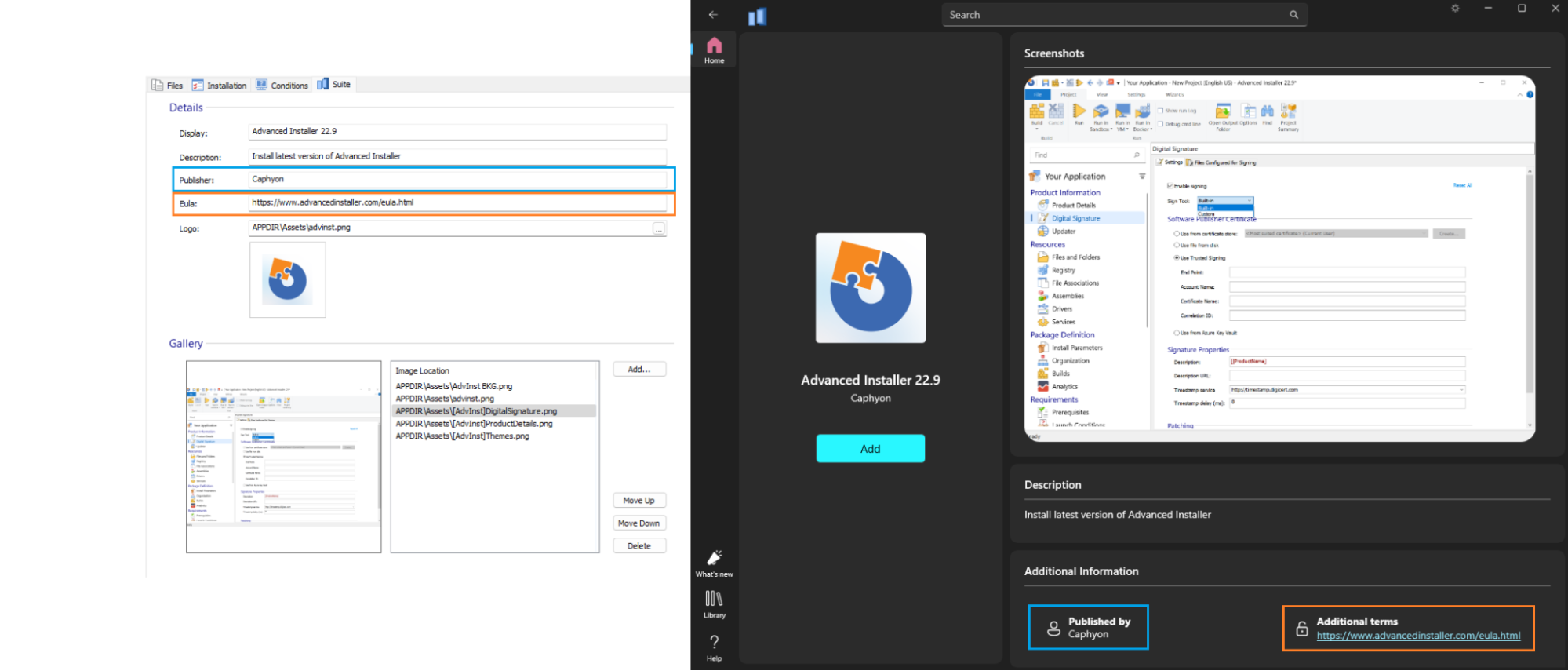Click the Caphyon publisher name under the app title
The image size is (1568, 671).
coord(870,399)
